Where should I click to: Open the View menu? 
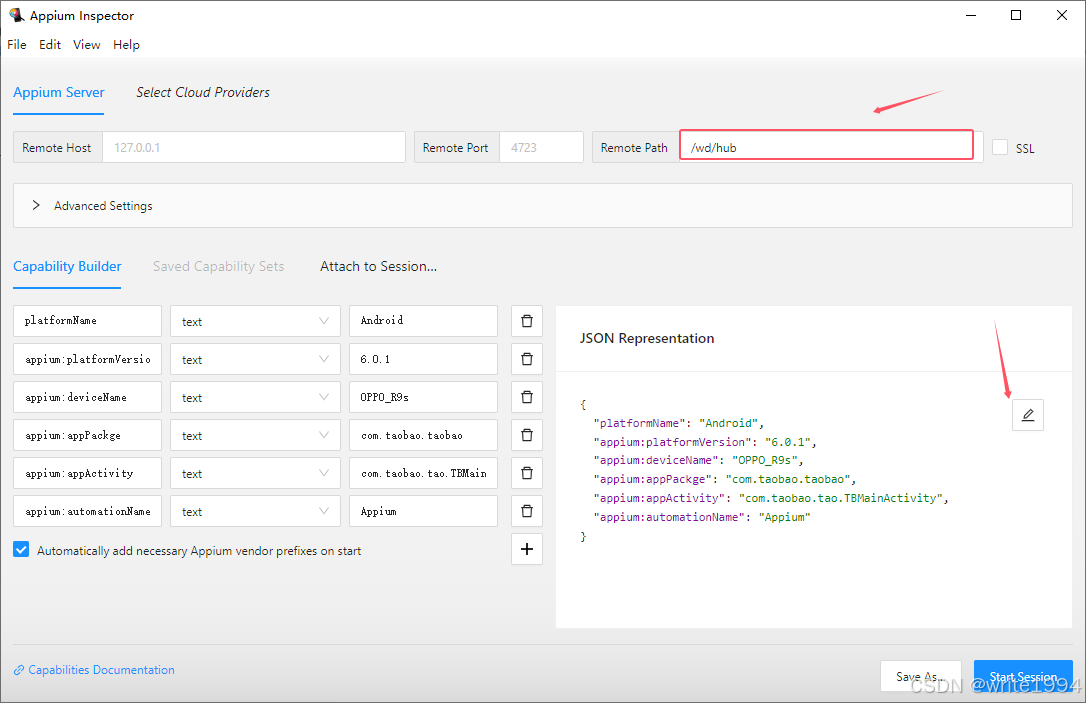87,44
